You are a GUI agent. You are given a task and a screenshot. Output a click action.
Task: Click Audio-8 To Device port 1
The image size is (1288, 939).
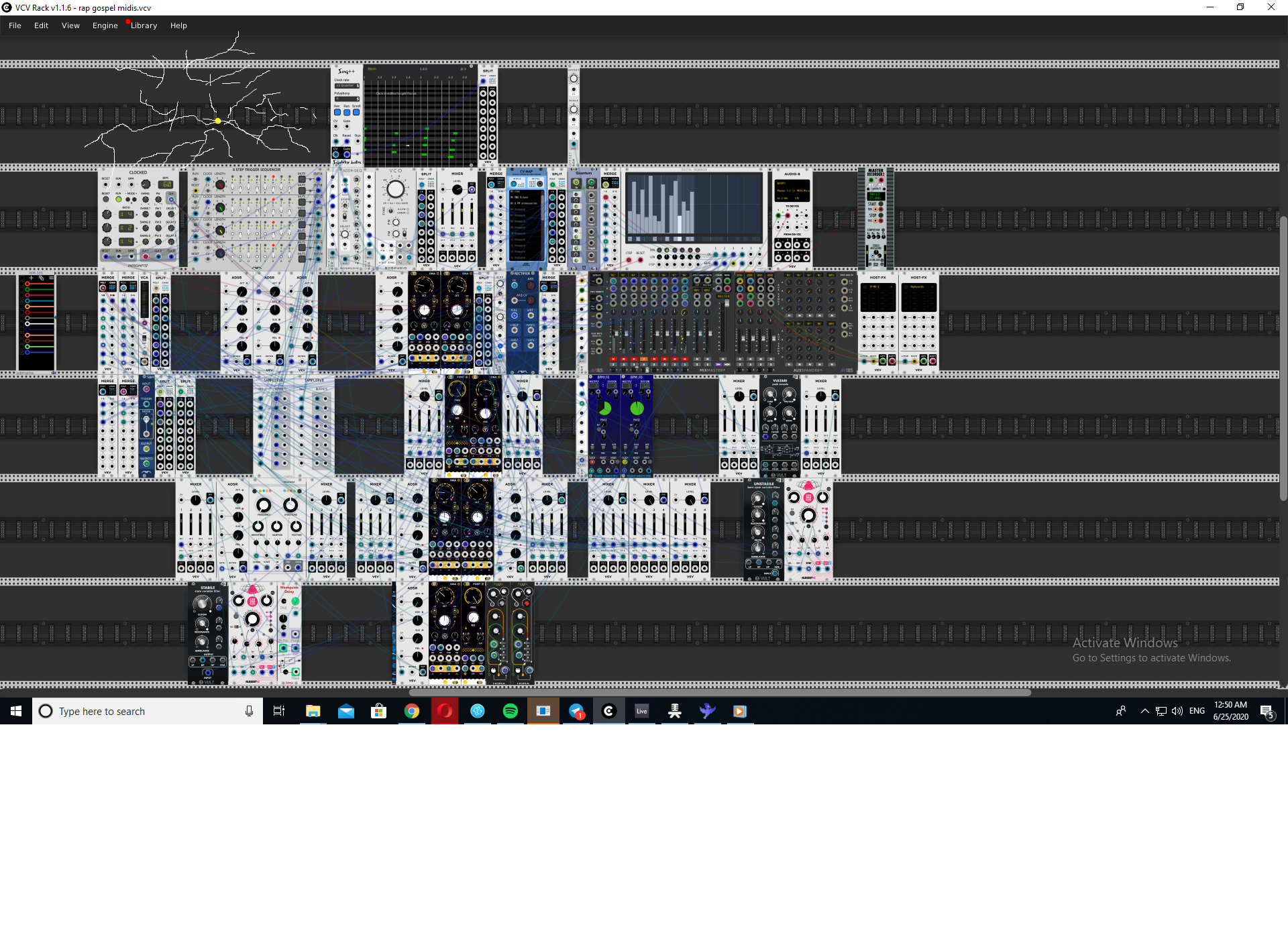[x=778, y=216]
